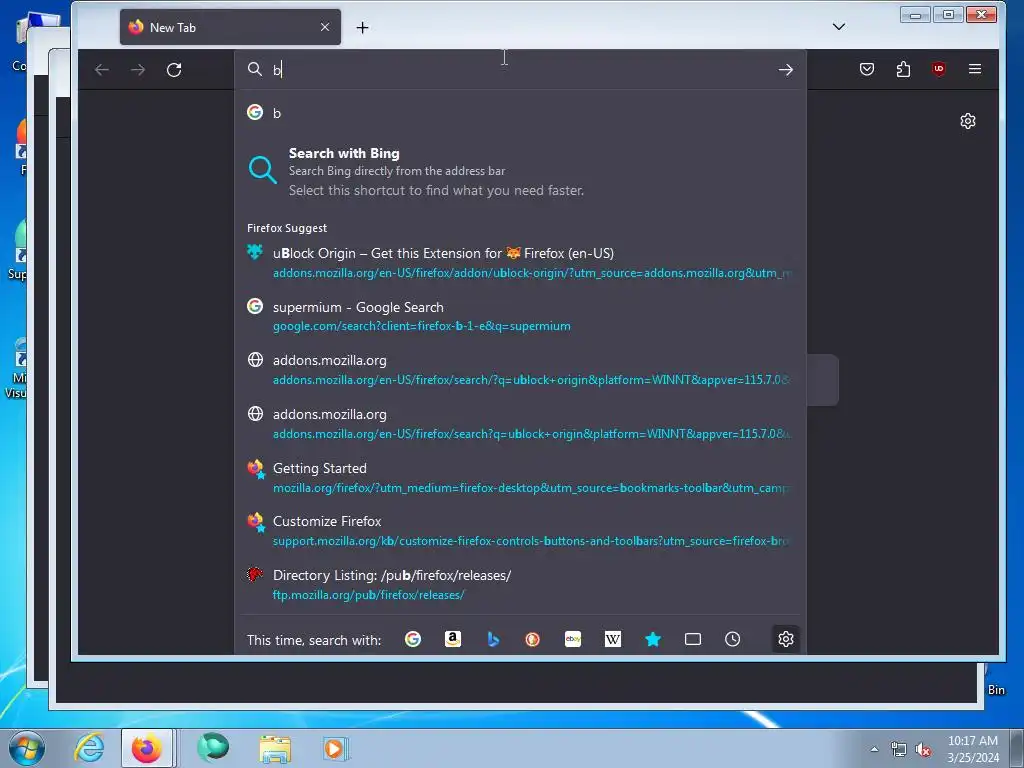Screen dimensions: 1024x768
Task: Open Directory Listing /pub/firefox/releases/ suggestion
Action: click(x=520, y=584)
